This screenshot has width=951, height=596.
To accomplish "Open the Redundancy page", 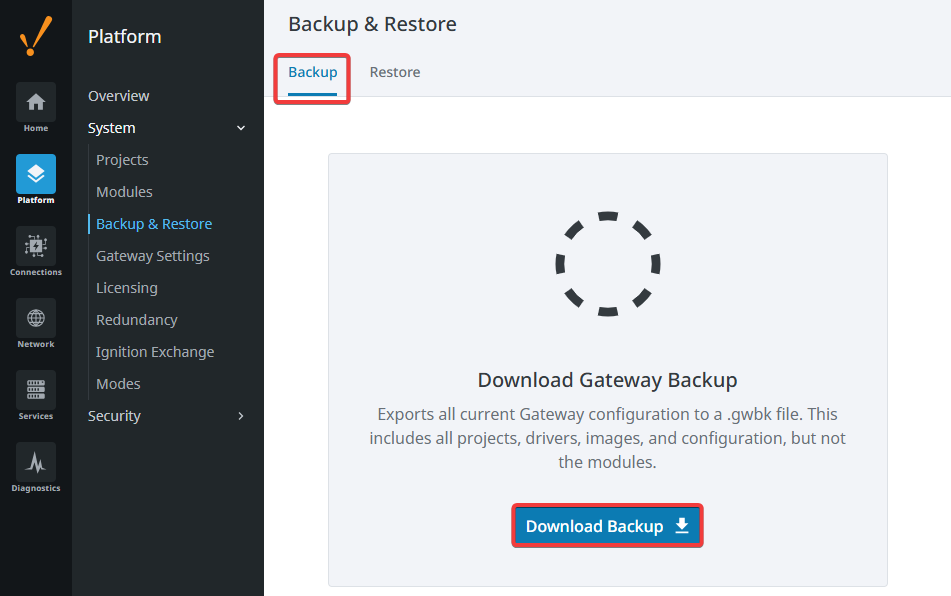I will (x=136, y=320).
